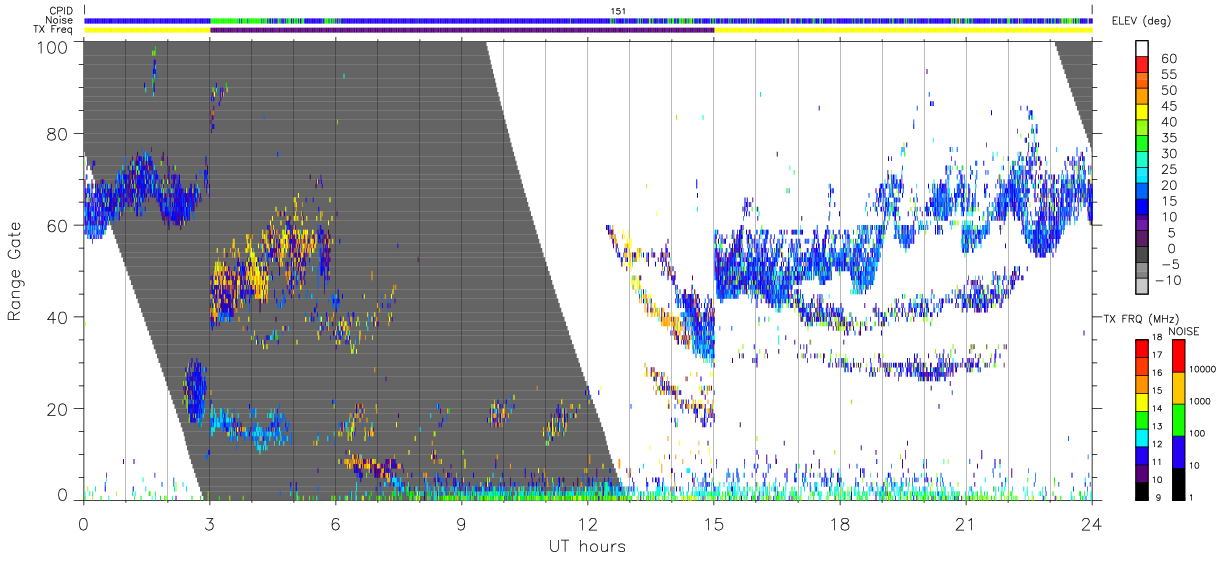Select the cyan segment of TX FRQ bar
The height and width of the screenshot is (567, 1228).
pos(1142,438)
